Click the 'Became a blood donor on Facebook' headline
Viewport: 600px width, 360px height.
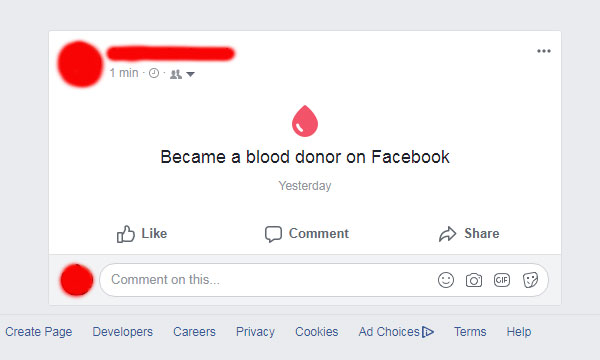[305, 157]
